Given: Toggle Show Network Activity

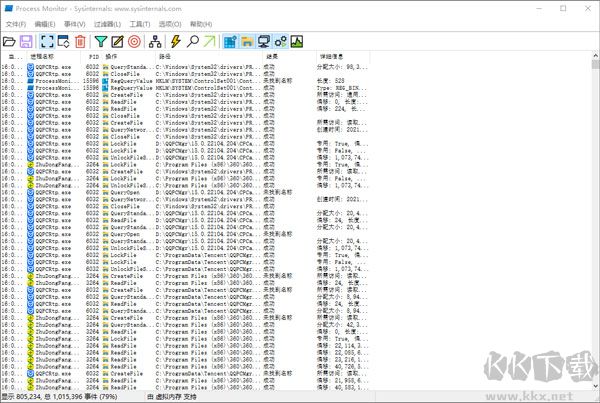Looking at the screenshot, I should [x=264, y=41].
